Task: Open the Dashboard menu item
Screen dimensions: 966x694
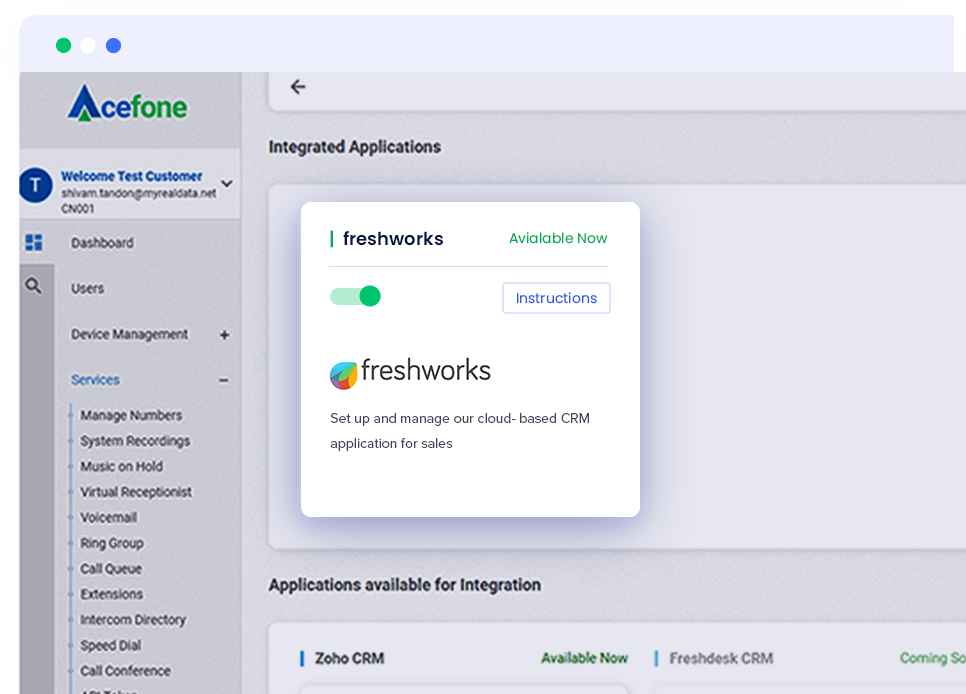Action: [102, 243]
